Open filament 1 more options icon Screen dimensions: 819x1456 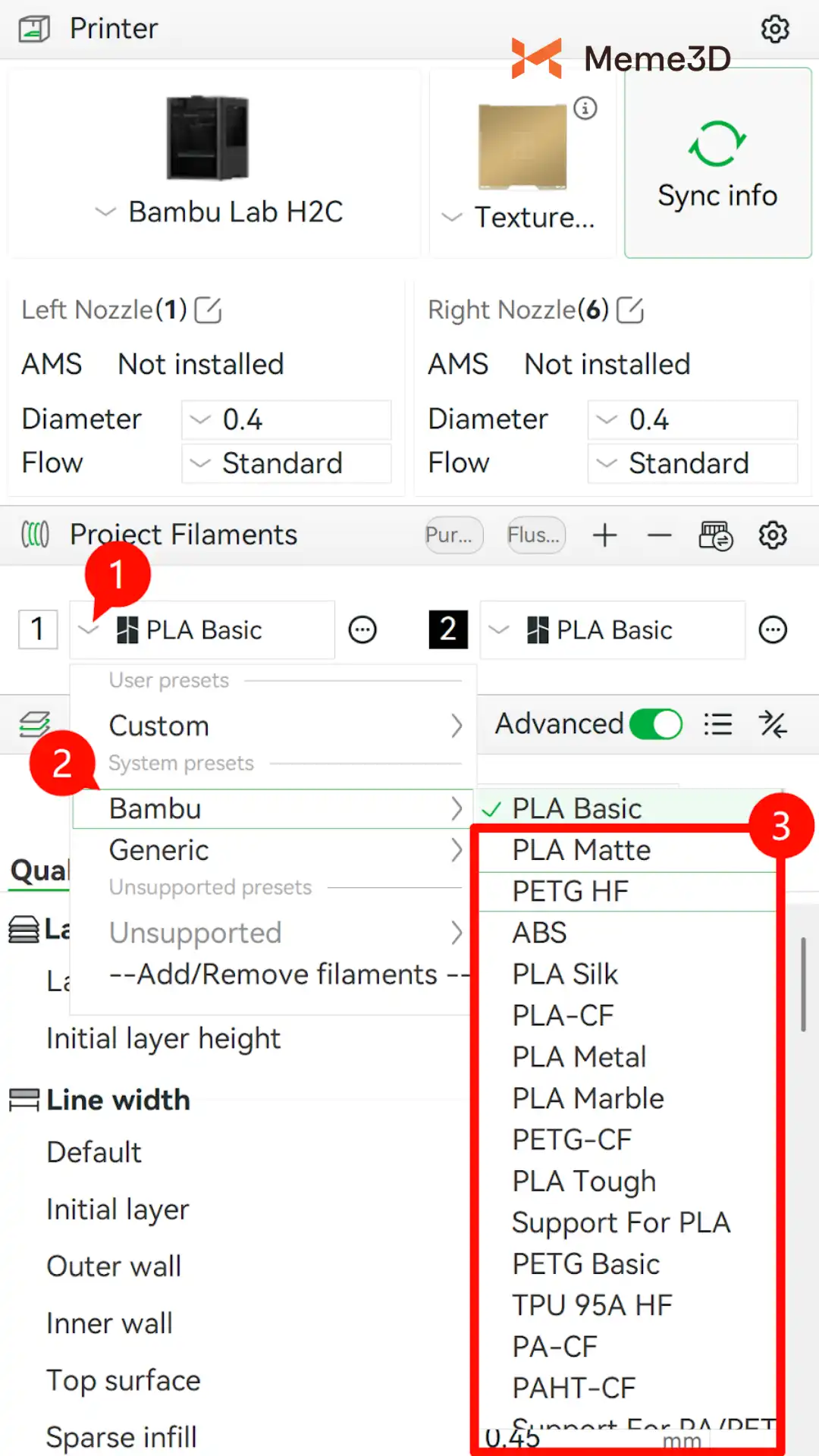[x=362, y=629]
